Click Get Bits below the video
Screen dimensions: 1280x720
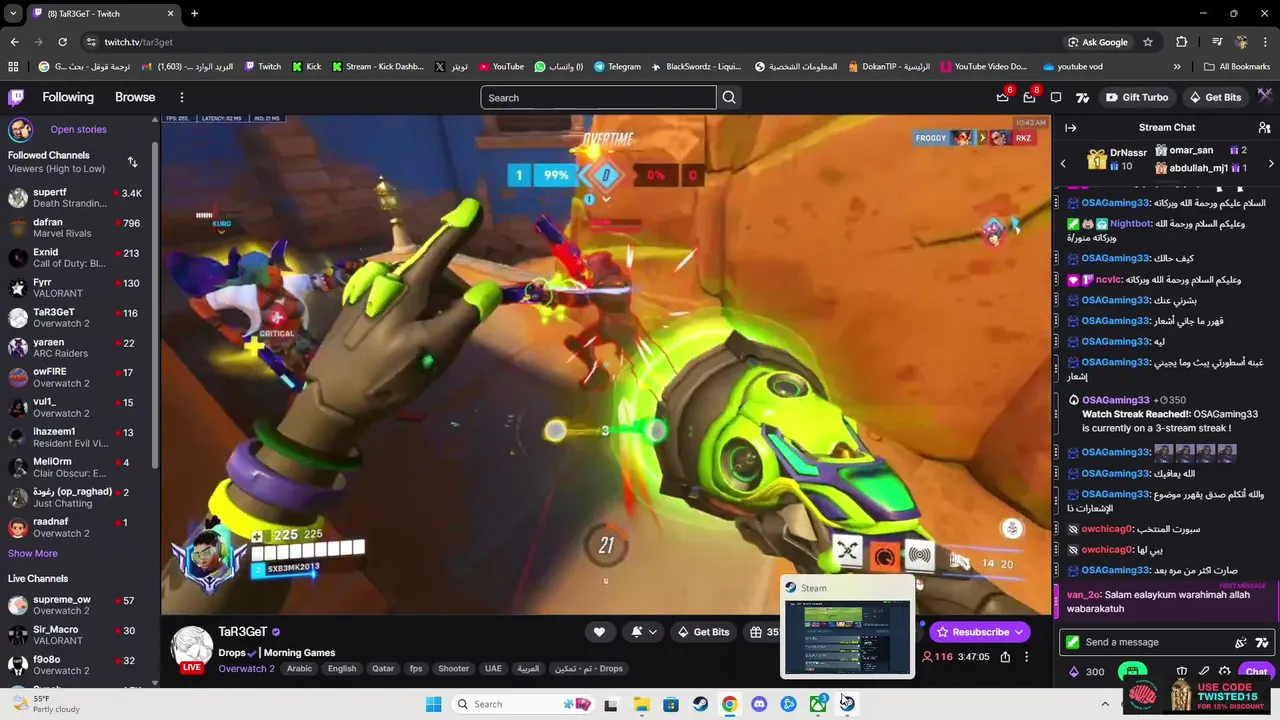click(703, 632)
